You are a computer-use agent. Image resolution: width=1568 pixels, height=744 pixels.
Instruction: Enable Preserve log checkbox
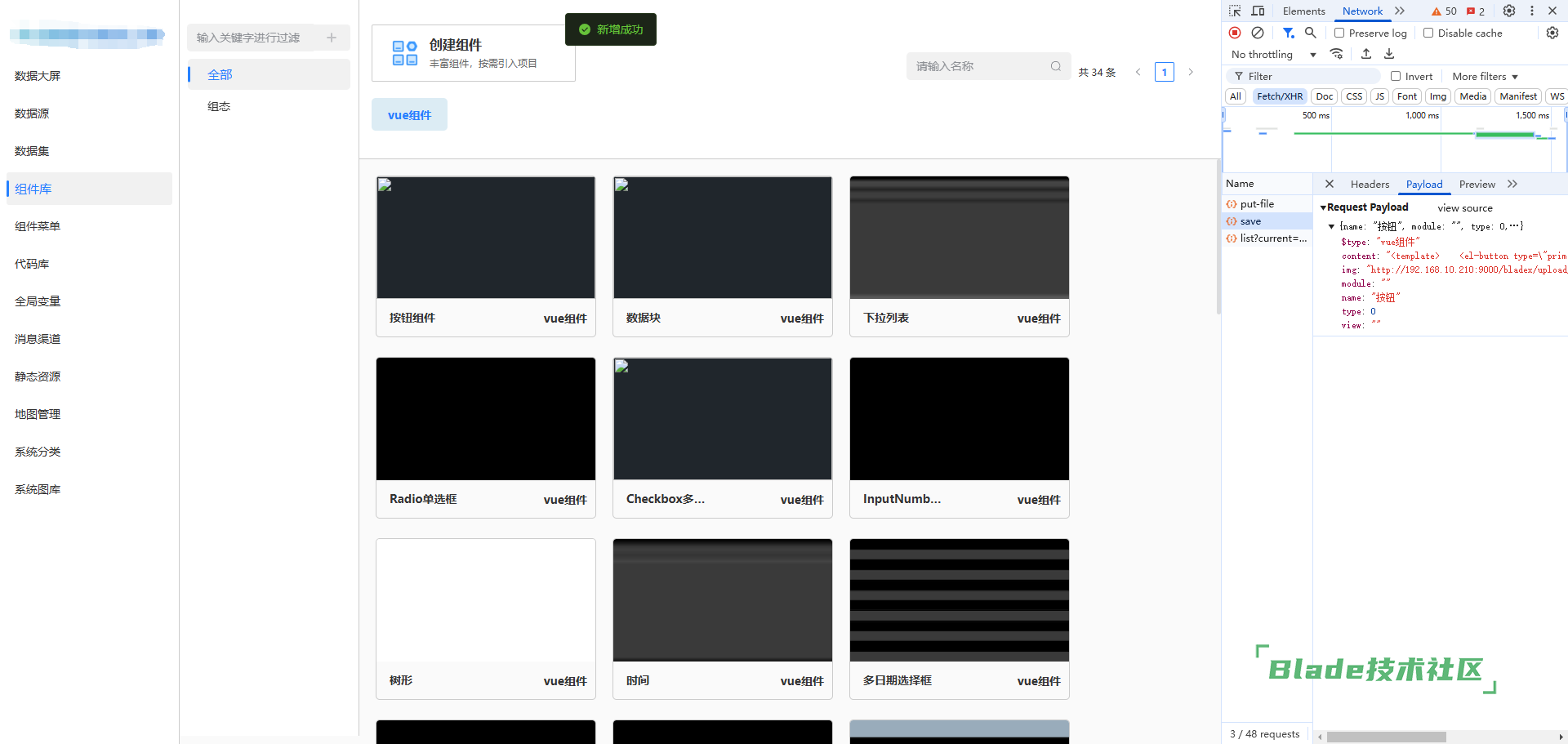[x=1339, y=33]
